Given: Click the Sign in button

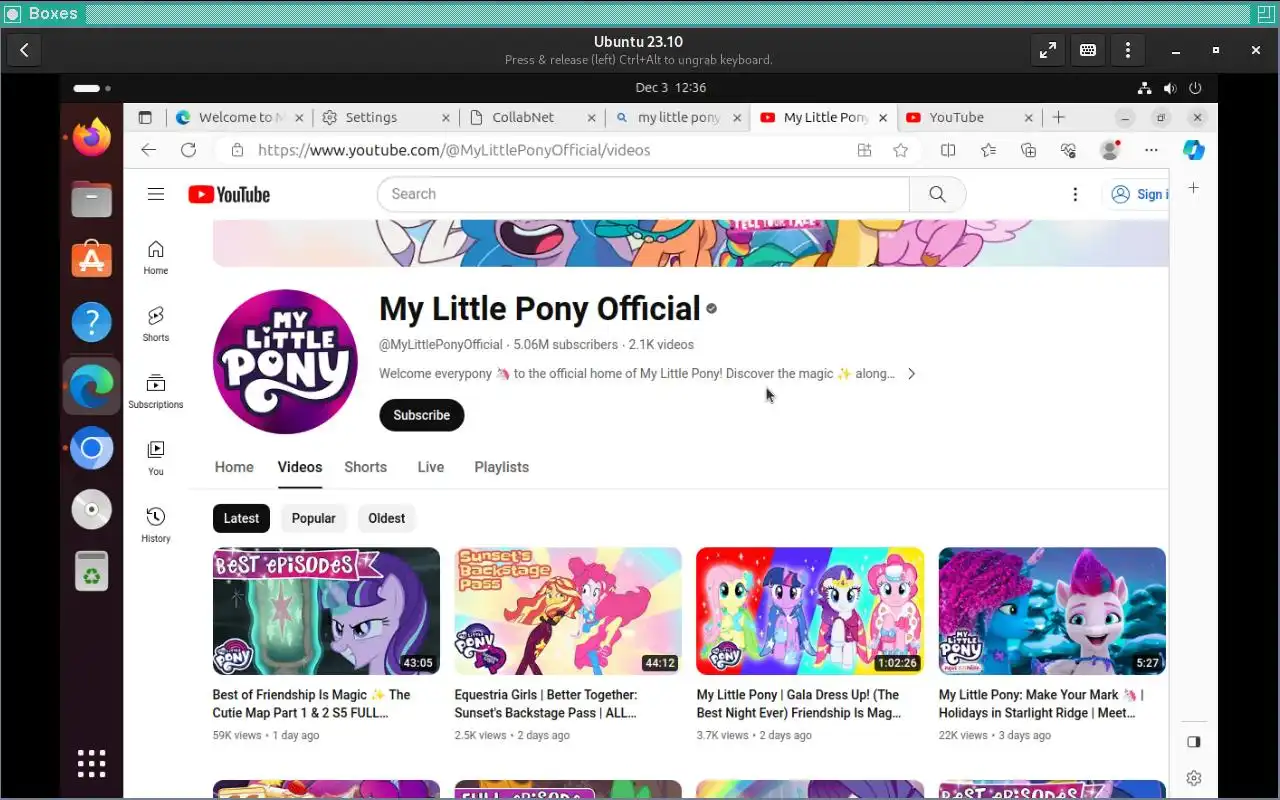Looking at the screenshot, I should coord(1137,194).
